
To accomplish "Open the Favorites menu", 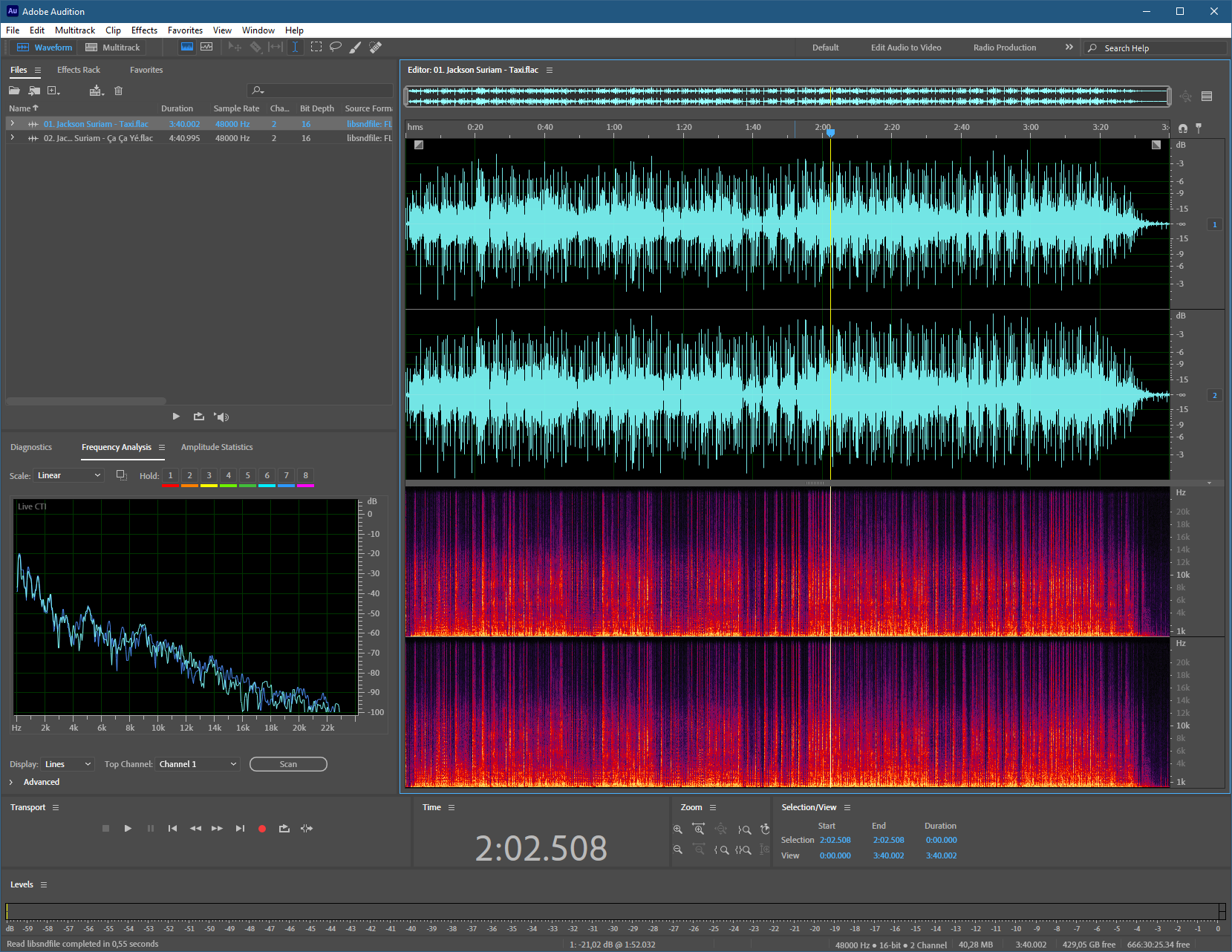I will pyautogui.click(x=185, y=30).
